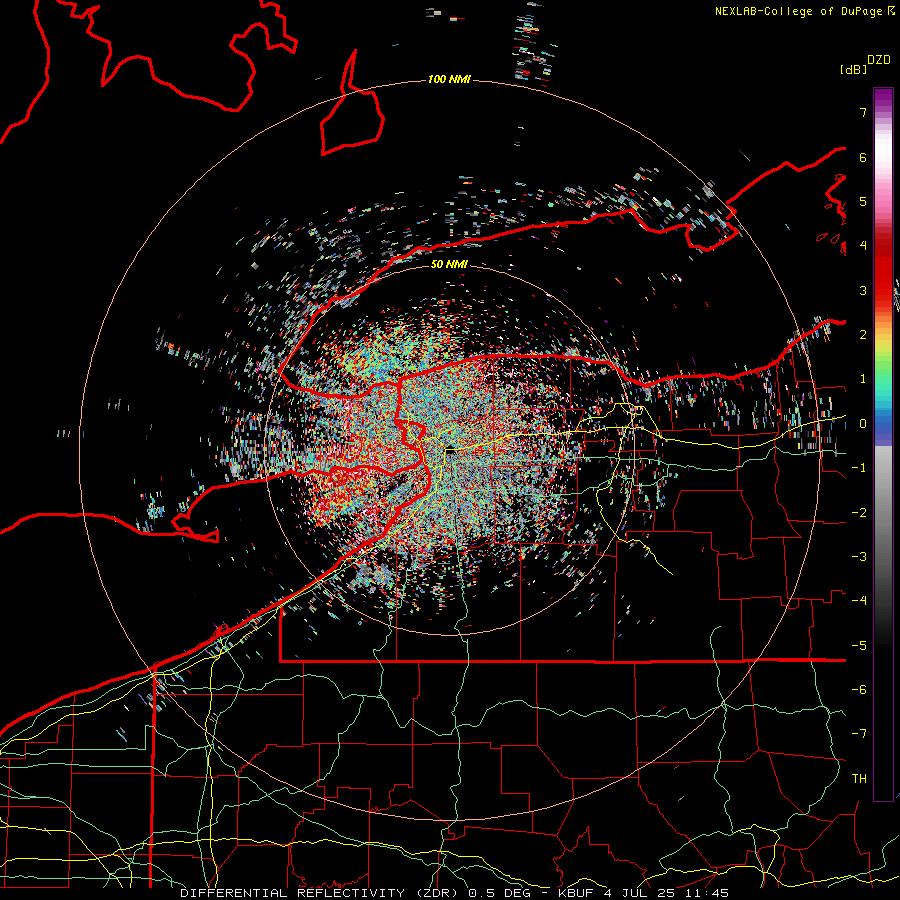Click the [dB] unit label
Image resolution: width=900 pixels, height=900 pixels.
pos(853,69)
